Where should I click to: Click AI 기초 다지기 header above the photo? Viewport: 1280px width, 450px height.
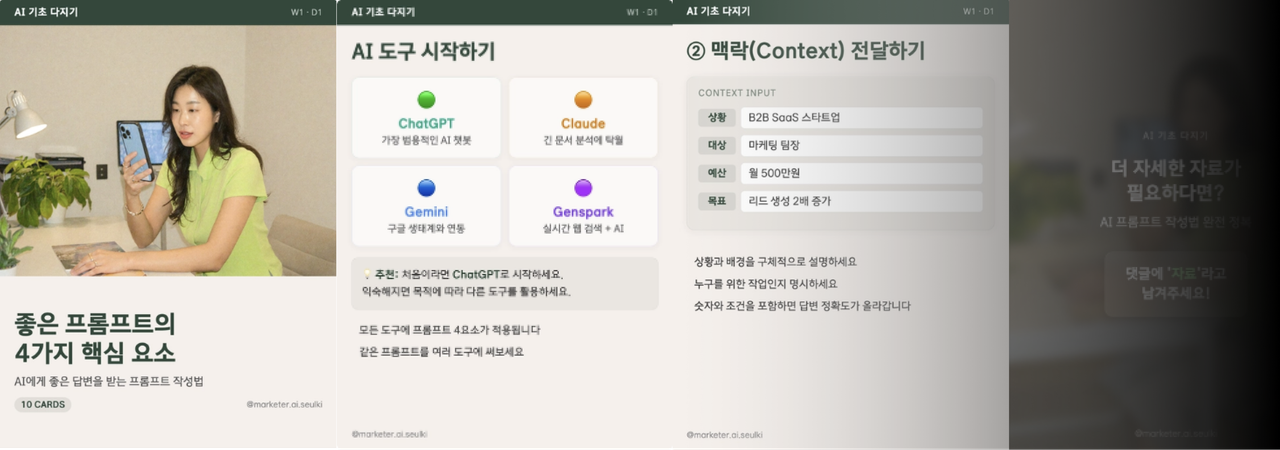click(46, 12)
